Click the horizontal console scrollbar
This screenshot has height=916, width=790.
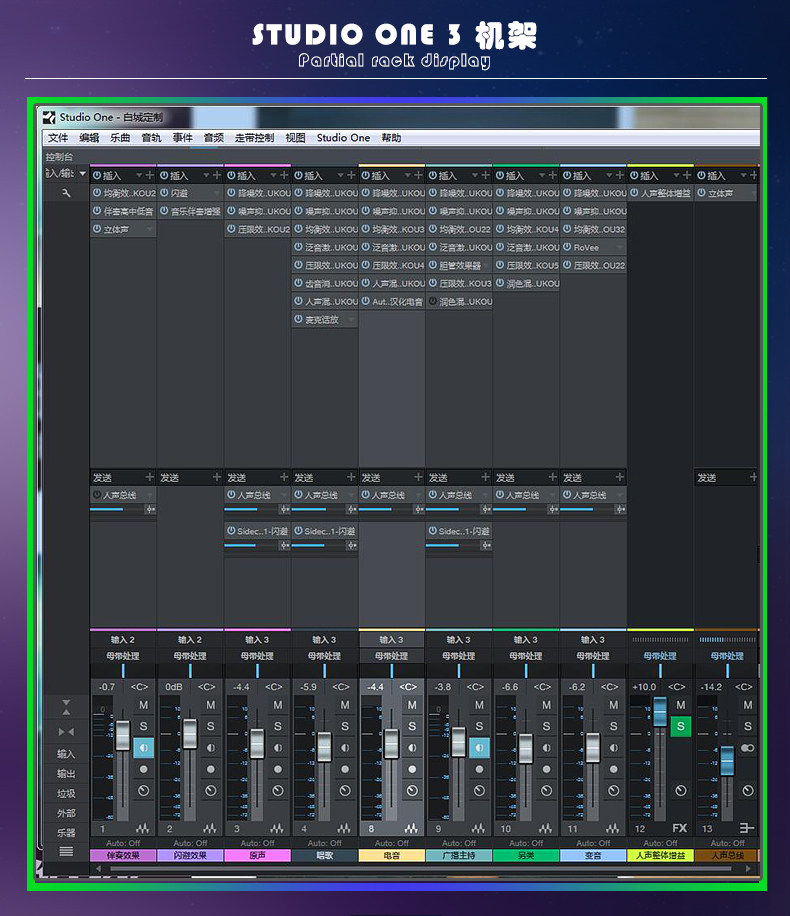click(x=421, y=869)
